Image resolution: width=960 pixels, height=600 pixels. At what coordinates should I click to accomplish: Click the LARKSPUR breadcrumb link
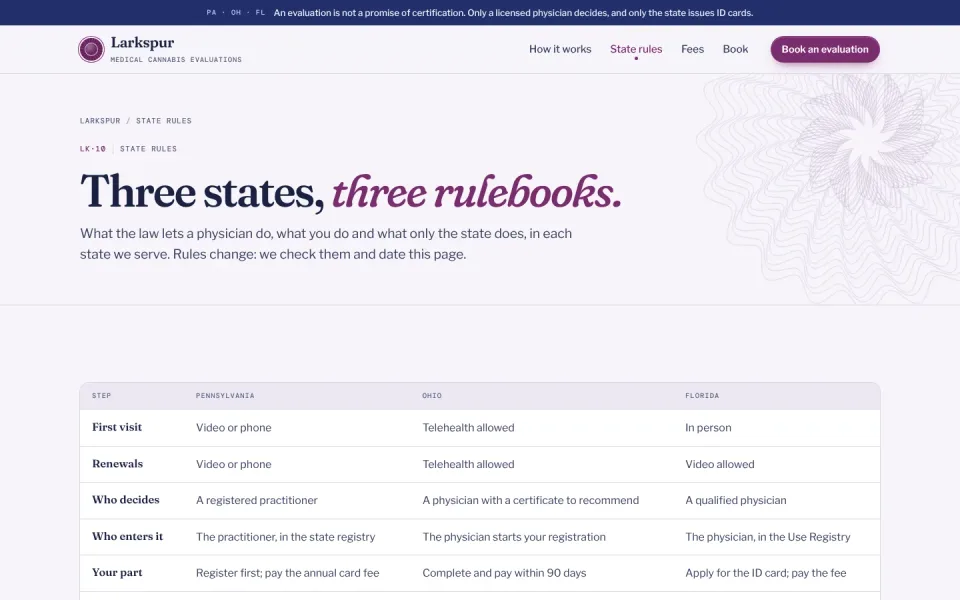(x=100, y=121)
